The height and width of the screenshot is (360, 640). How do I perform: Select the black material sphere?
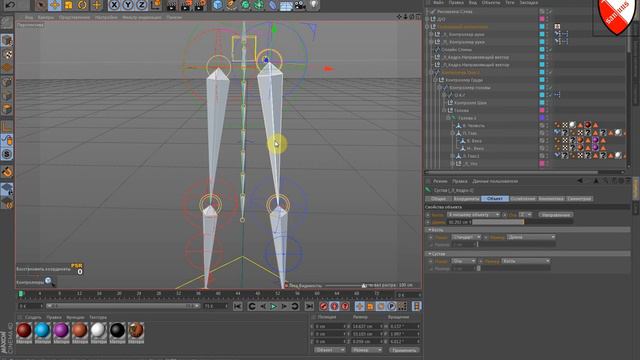[118, 330]
